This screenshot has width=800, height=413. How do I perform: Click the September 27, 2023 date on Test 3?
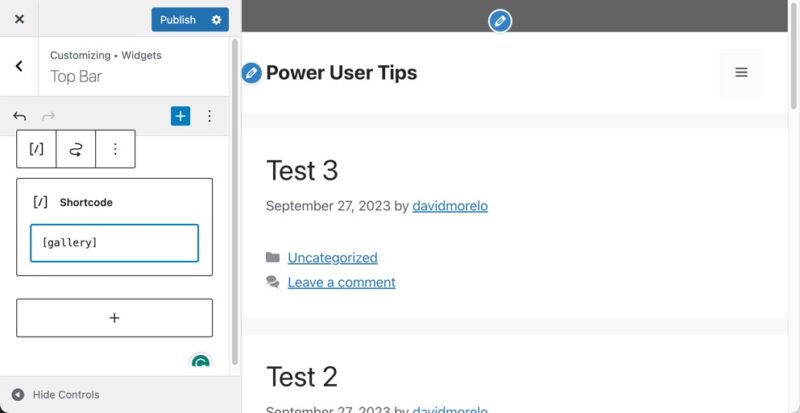coord(328,206)
